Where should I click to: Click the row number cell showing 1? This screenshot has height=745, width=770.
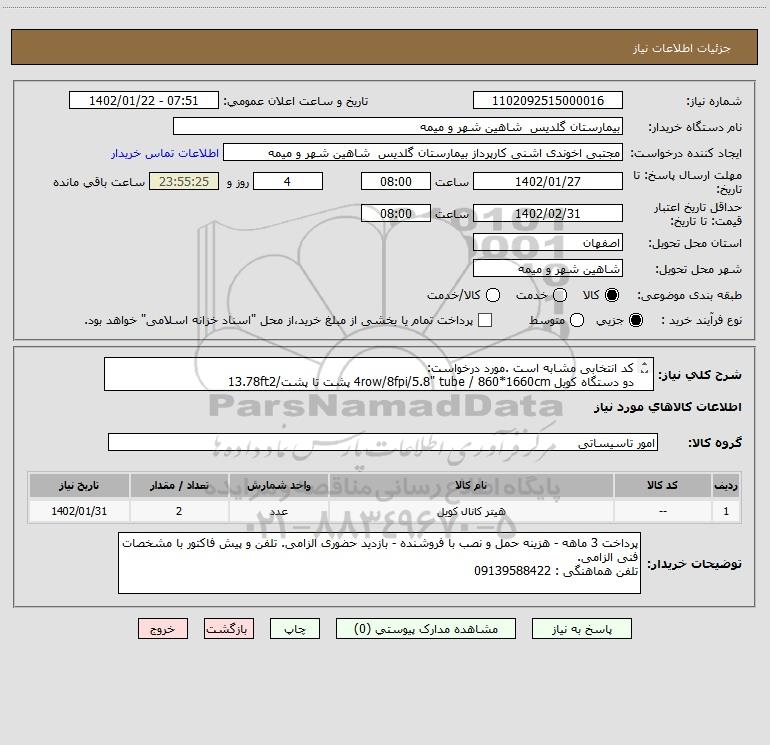(x=726, y=512)
